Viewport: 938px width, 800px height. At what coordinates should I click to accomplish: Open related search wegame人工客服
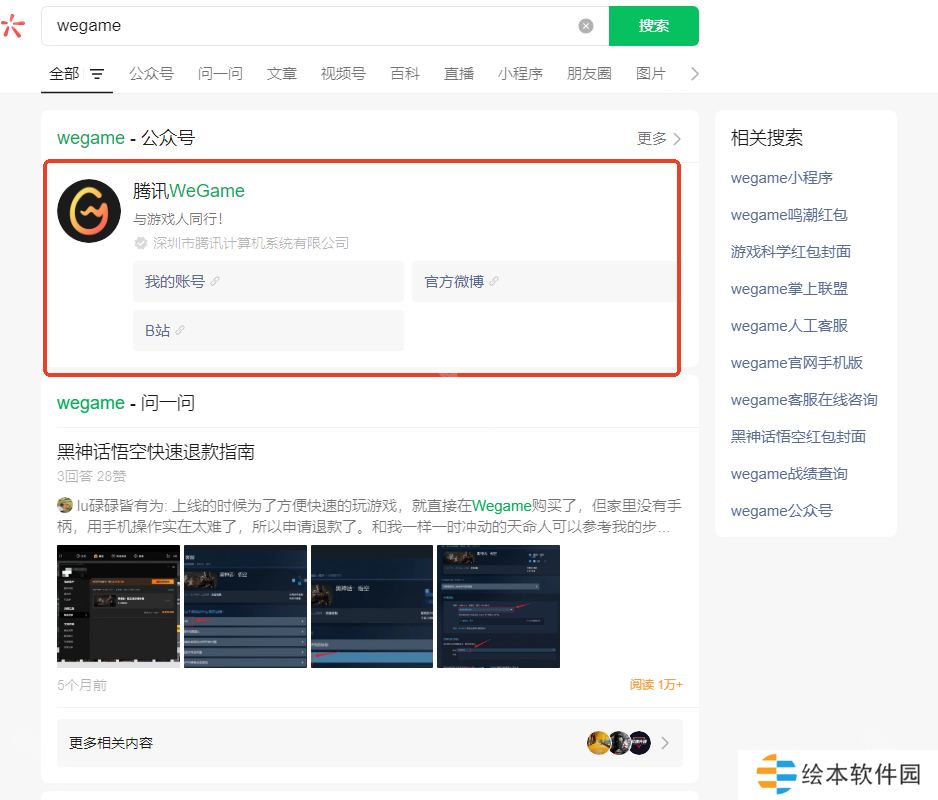pyautogui.click(x=789, y=326)
